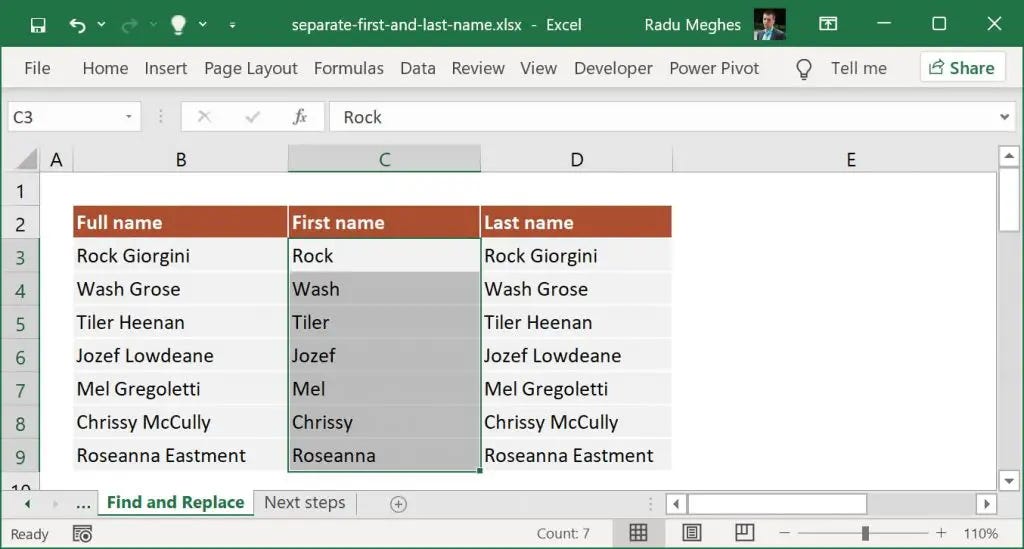Expand the formula bar with chevron
Viewport: 1024px width, 549px height.
click(x=1004, y=117)
